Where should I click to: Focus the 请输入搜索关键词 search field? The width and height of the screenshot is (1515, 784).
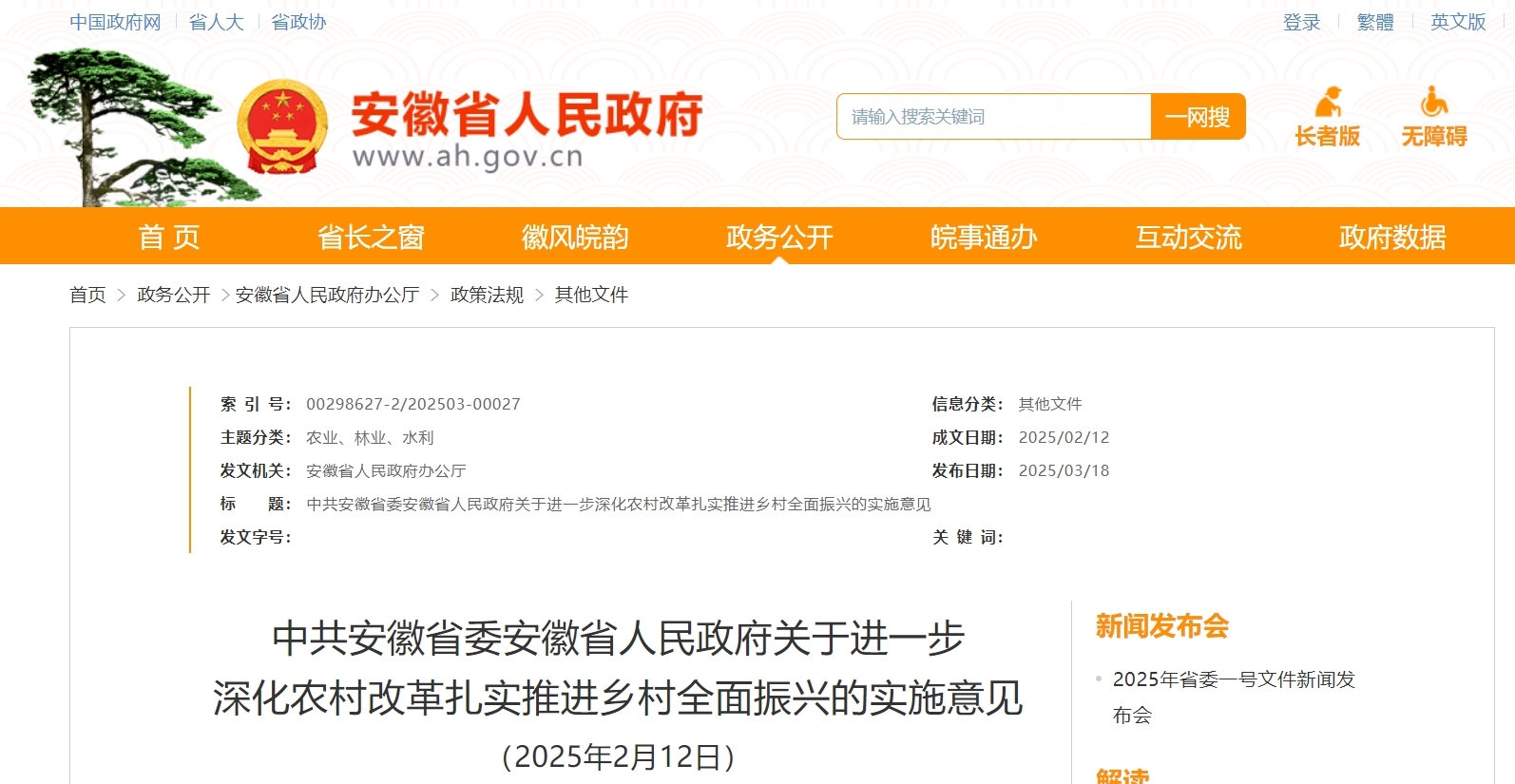pyautogui.click(x=994, y=117)
